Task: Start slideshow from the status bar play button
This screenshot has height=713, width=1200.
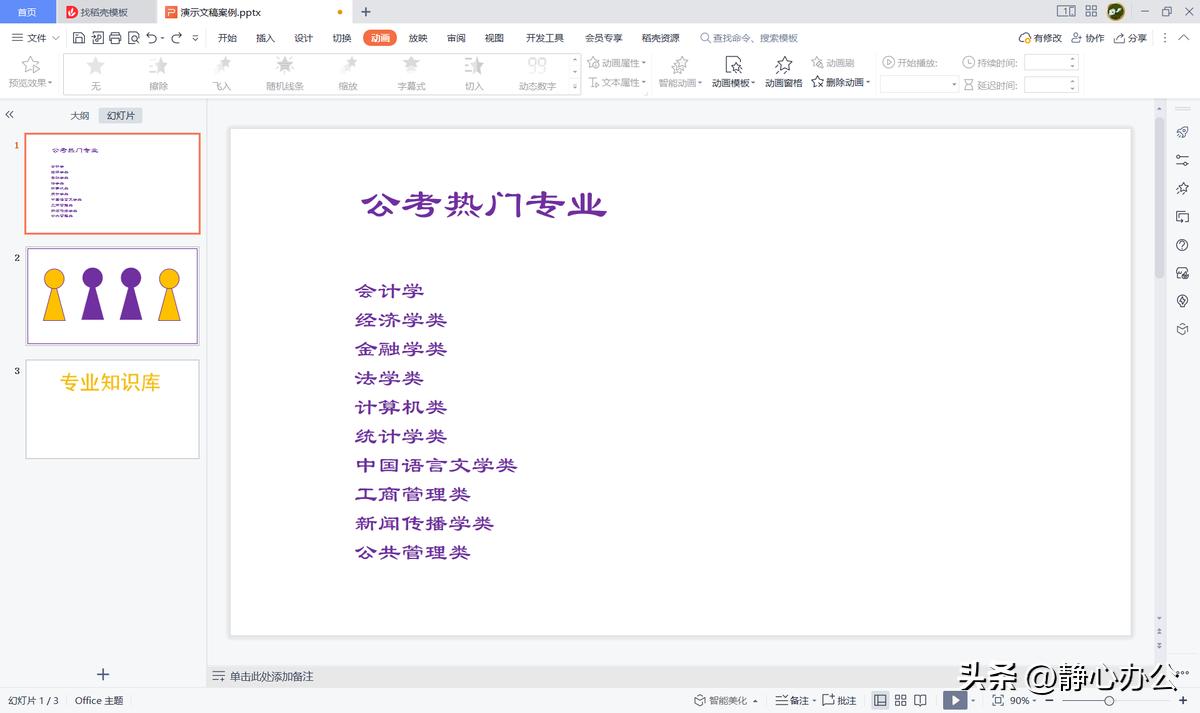Action: pos(955,700)
